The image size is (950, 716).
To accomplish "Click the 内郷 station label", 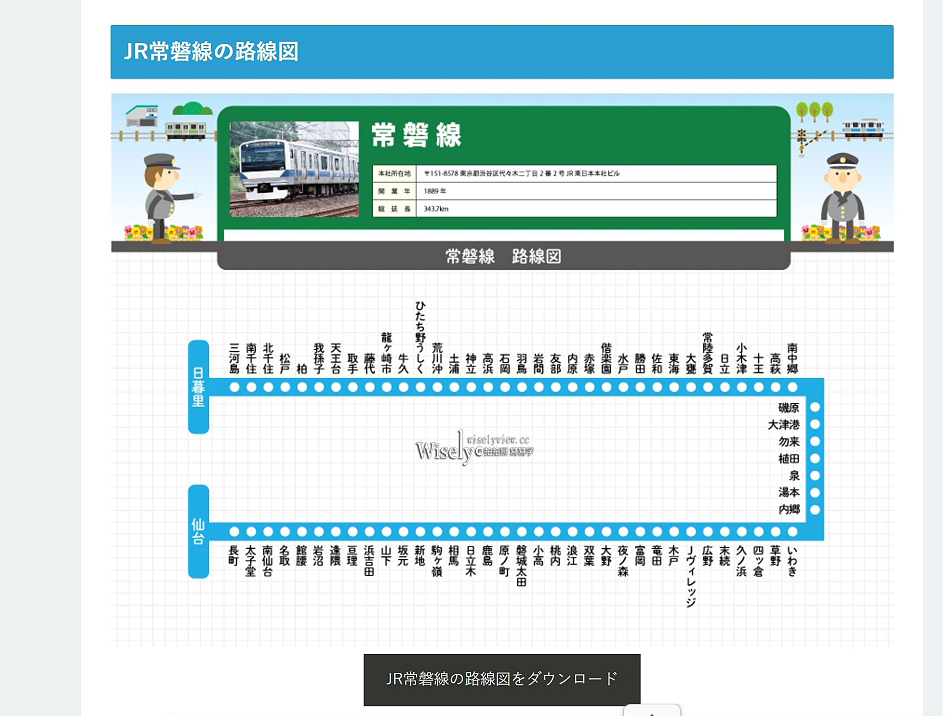I will (789, 509).
